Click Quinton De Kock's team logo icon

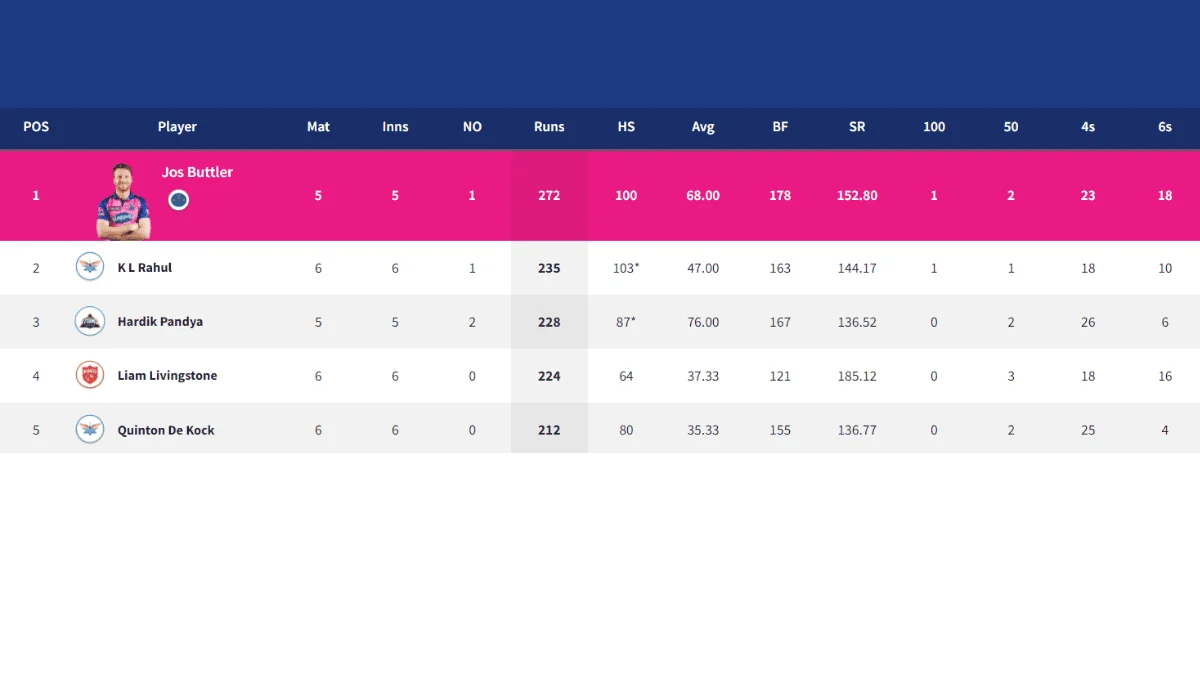point(90,429)
